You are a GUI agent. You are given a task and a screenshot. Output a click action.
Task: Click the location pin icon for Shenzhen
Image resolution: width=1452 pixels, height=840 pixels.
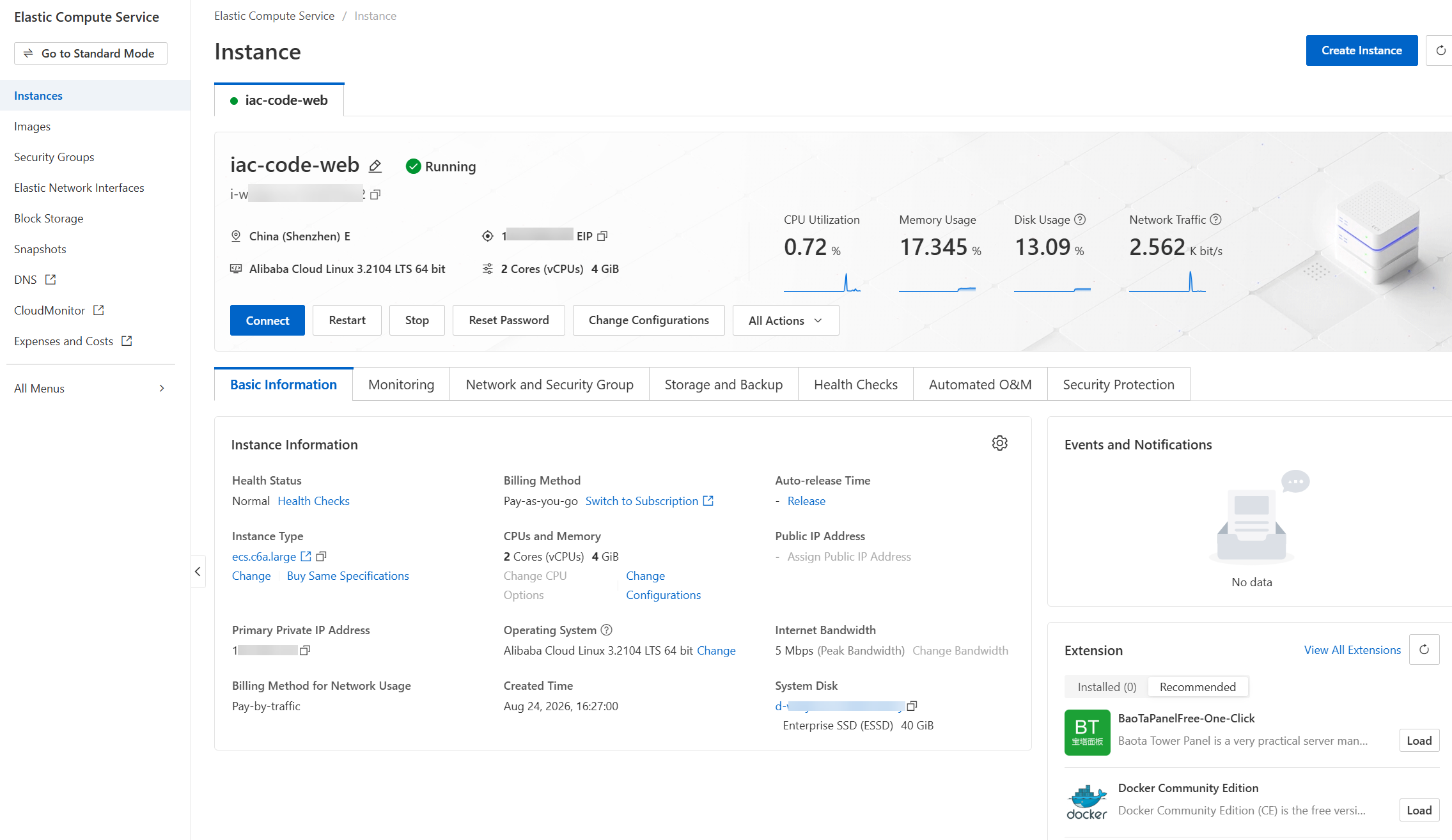click(236, 237)
